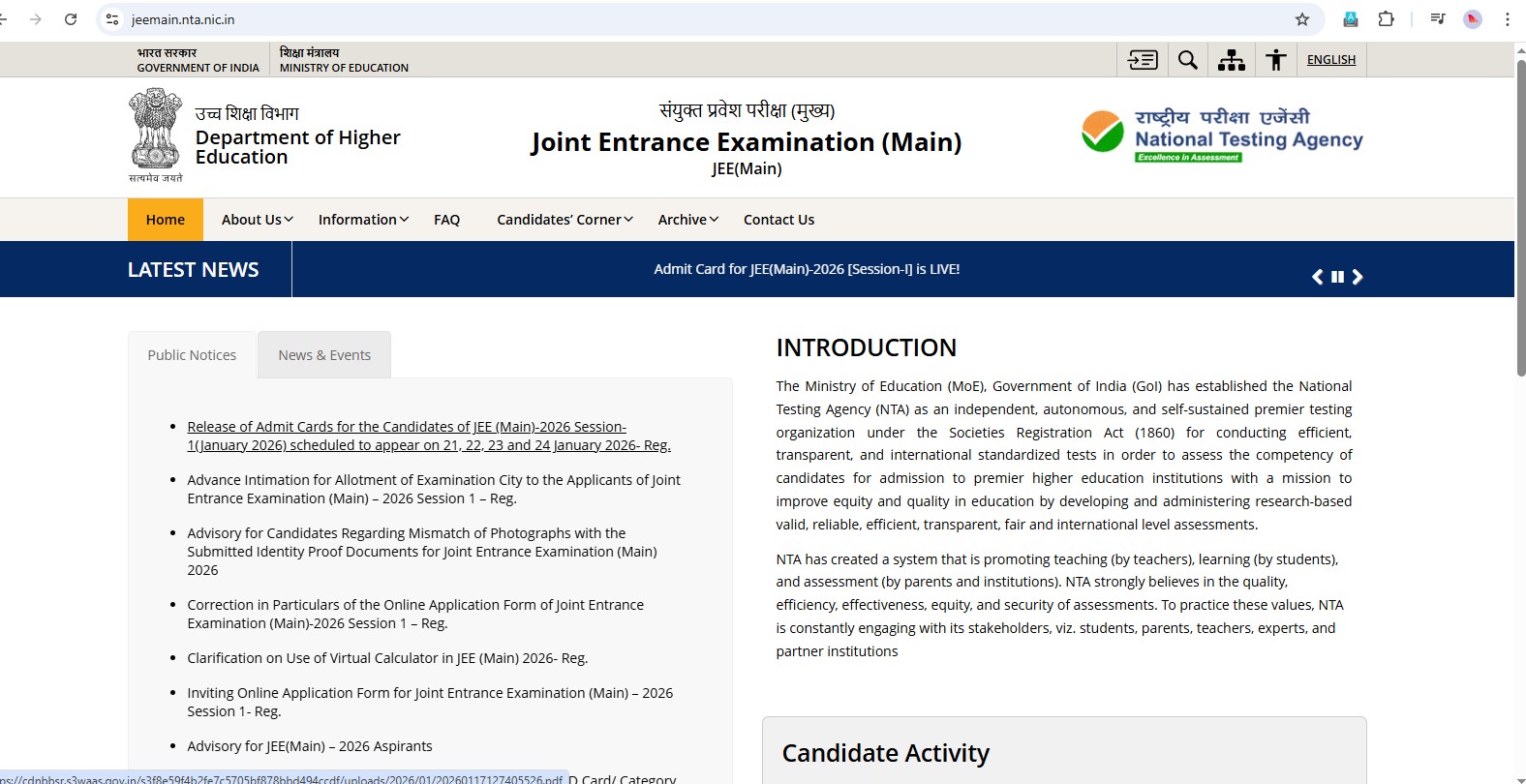
Task: Pause the latest news ticker
Action: (1337, 277)
